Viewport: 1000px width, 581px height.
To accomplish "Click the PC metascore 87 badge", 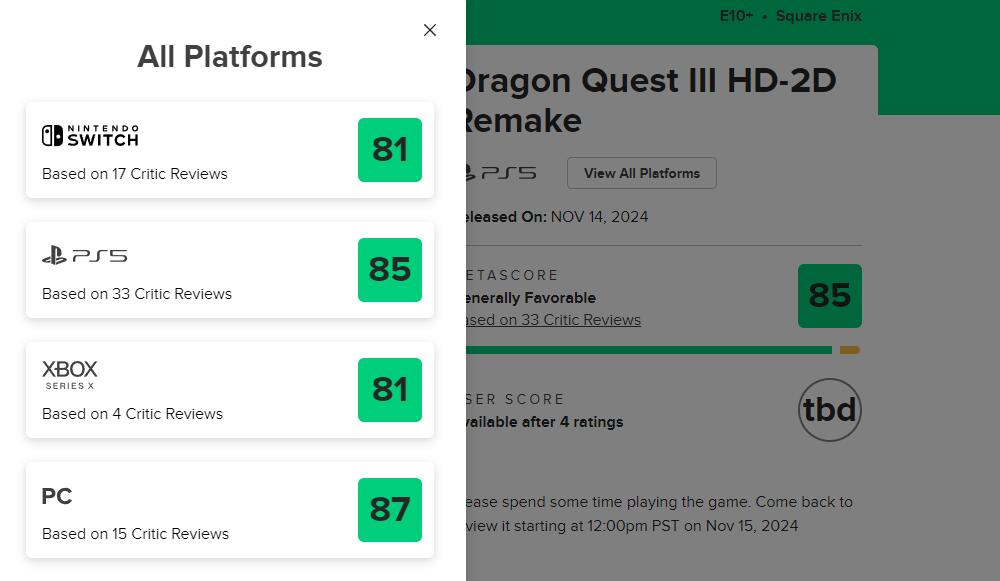I will click(x=390, y=510).
